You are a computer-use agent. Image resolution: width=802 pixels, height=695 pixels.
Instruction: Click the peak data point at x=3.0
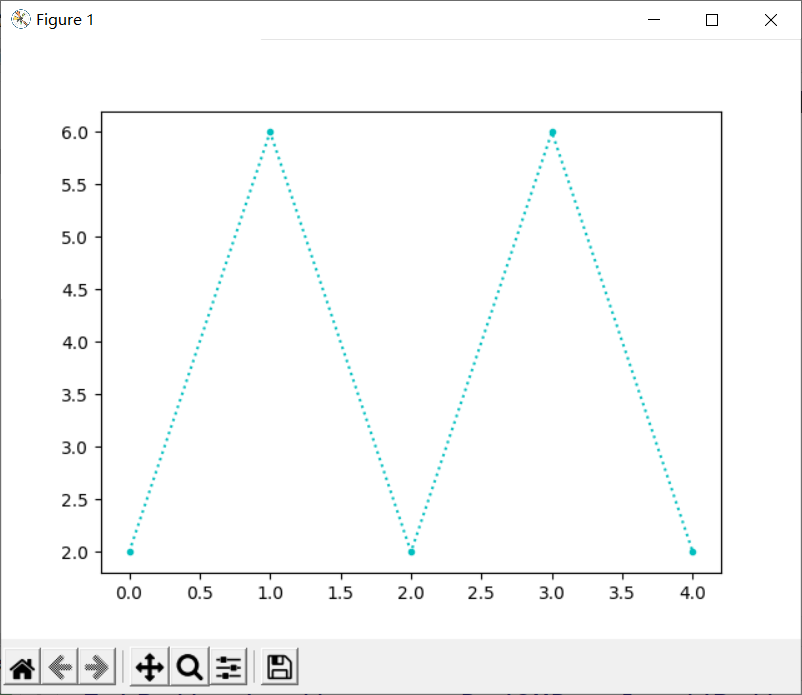552,132
